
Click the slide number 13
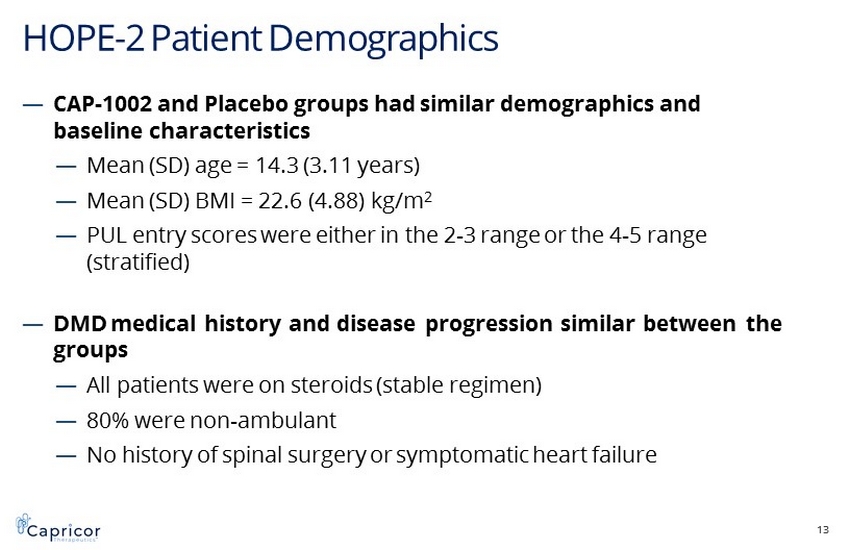click(x=824, y=529)
